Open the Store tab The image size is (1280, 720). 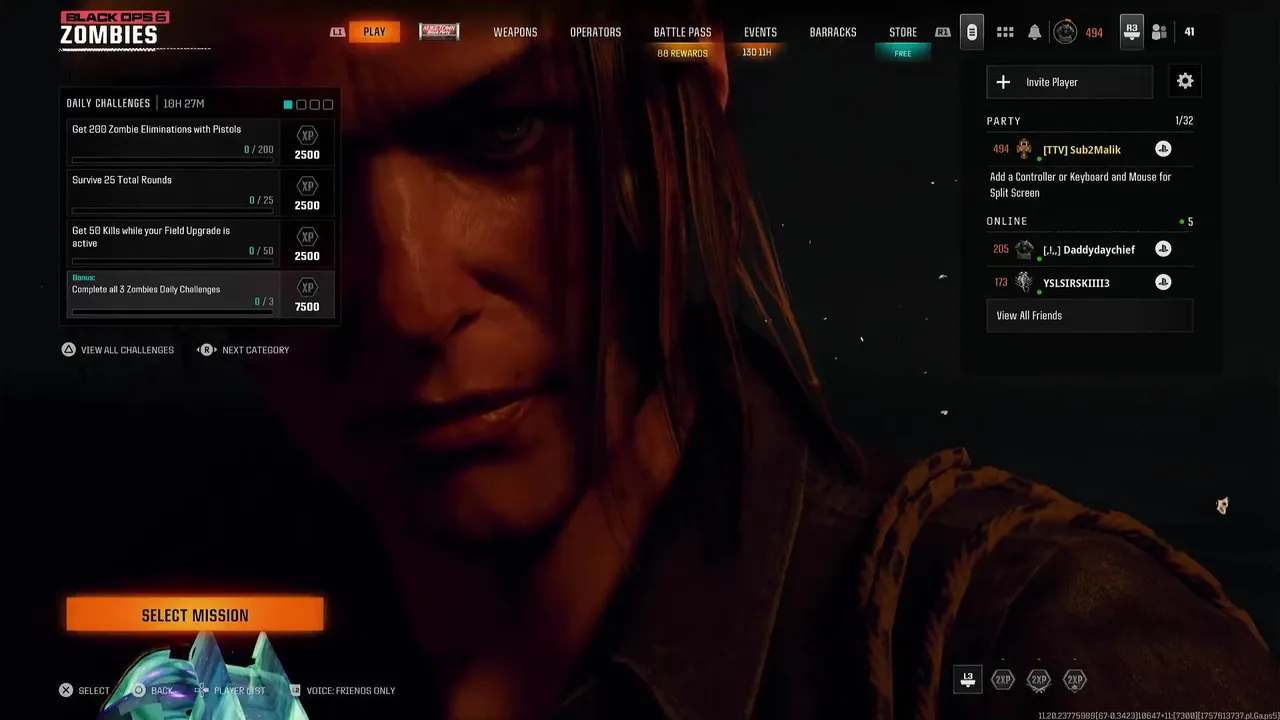[903, 32]
